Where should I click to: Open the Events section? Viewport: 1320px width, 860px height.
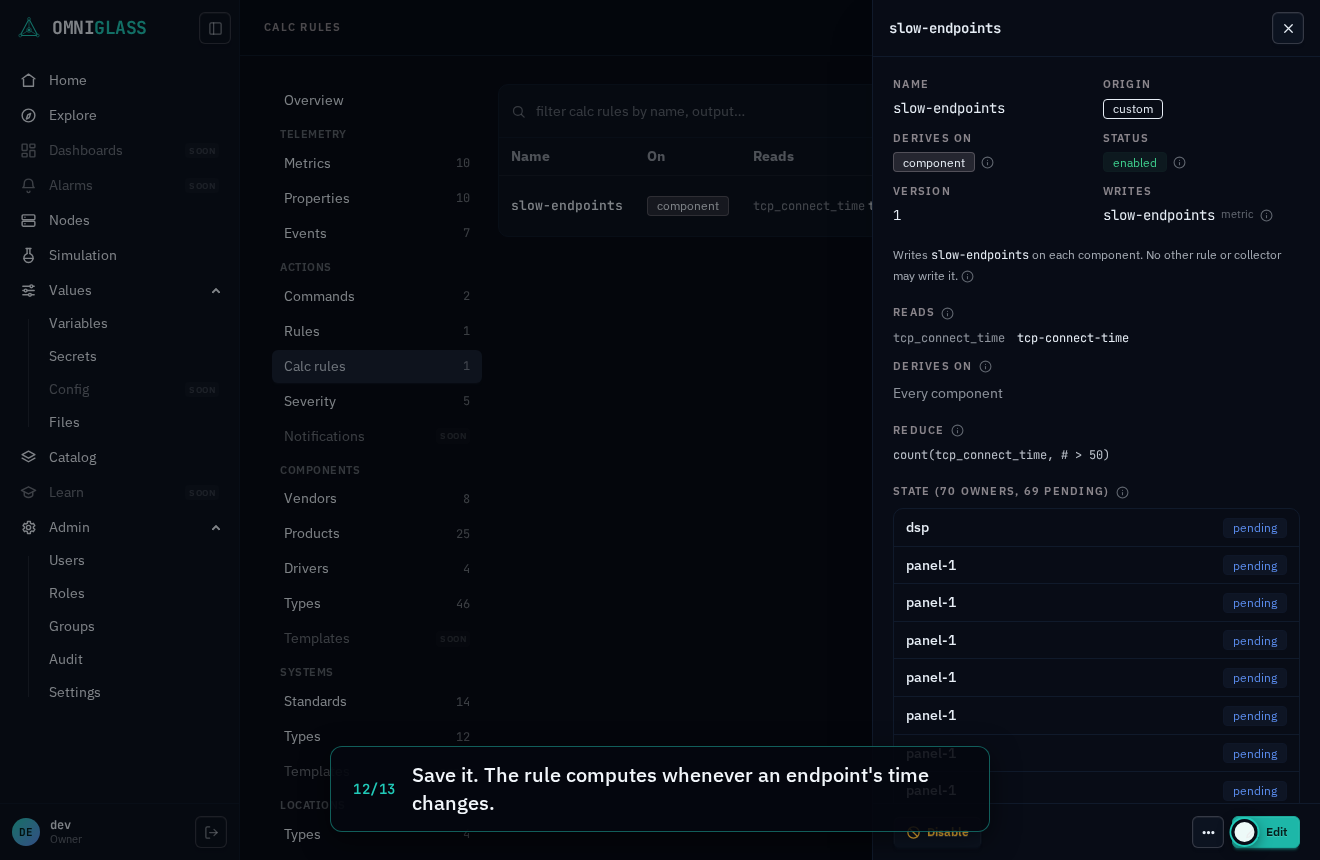pyautogui.click(x=377, y=233)
